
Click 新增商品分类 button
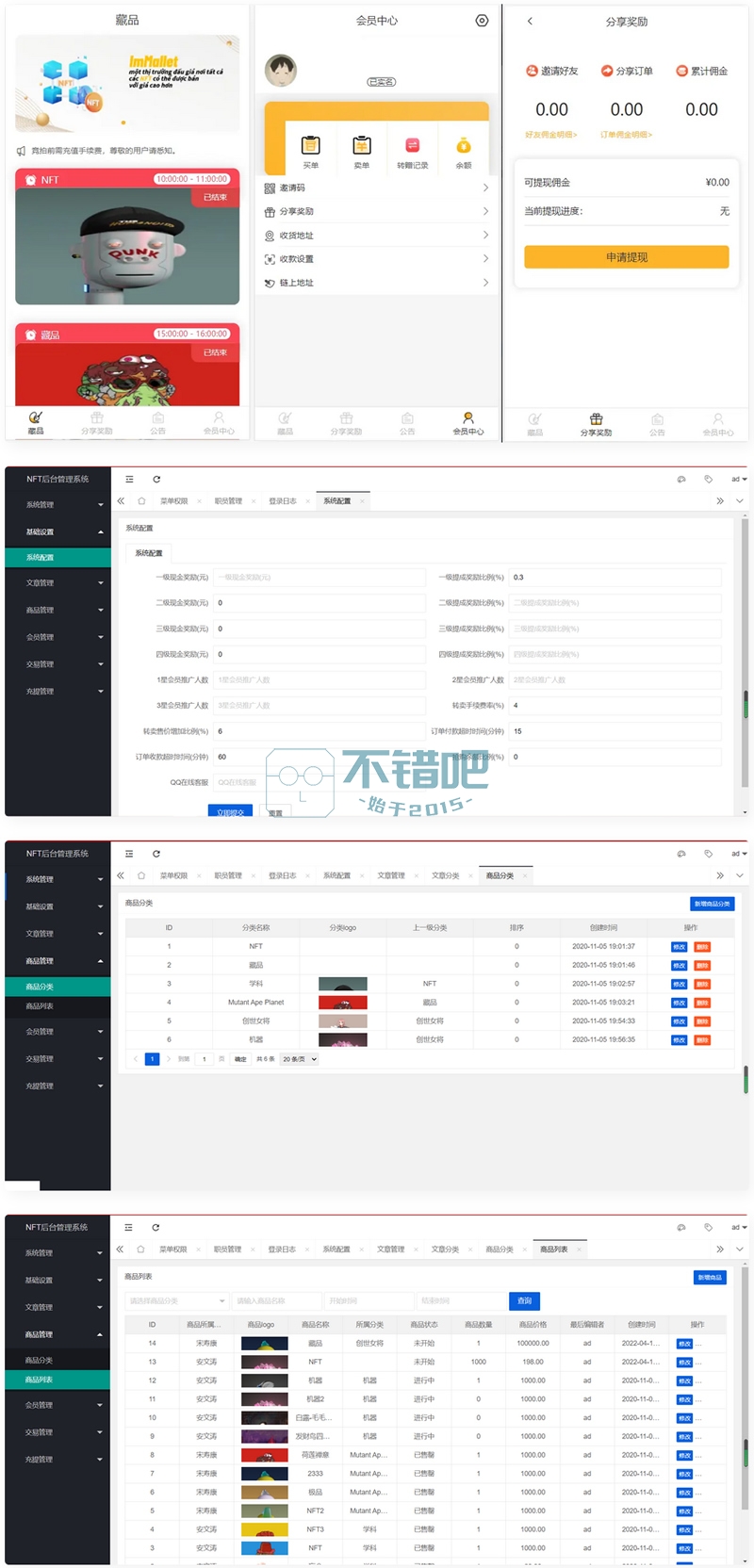tap(712, 904)
